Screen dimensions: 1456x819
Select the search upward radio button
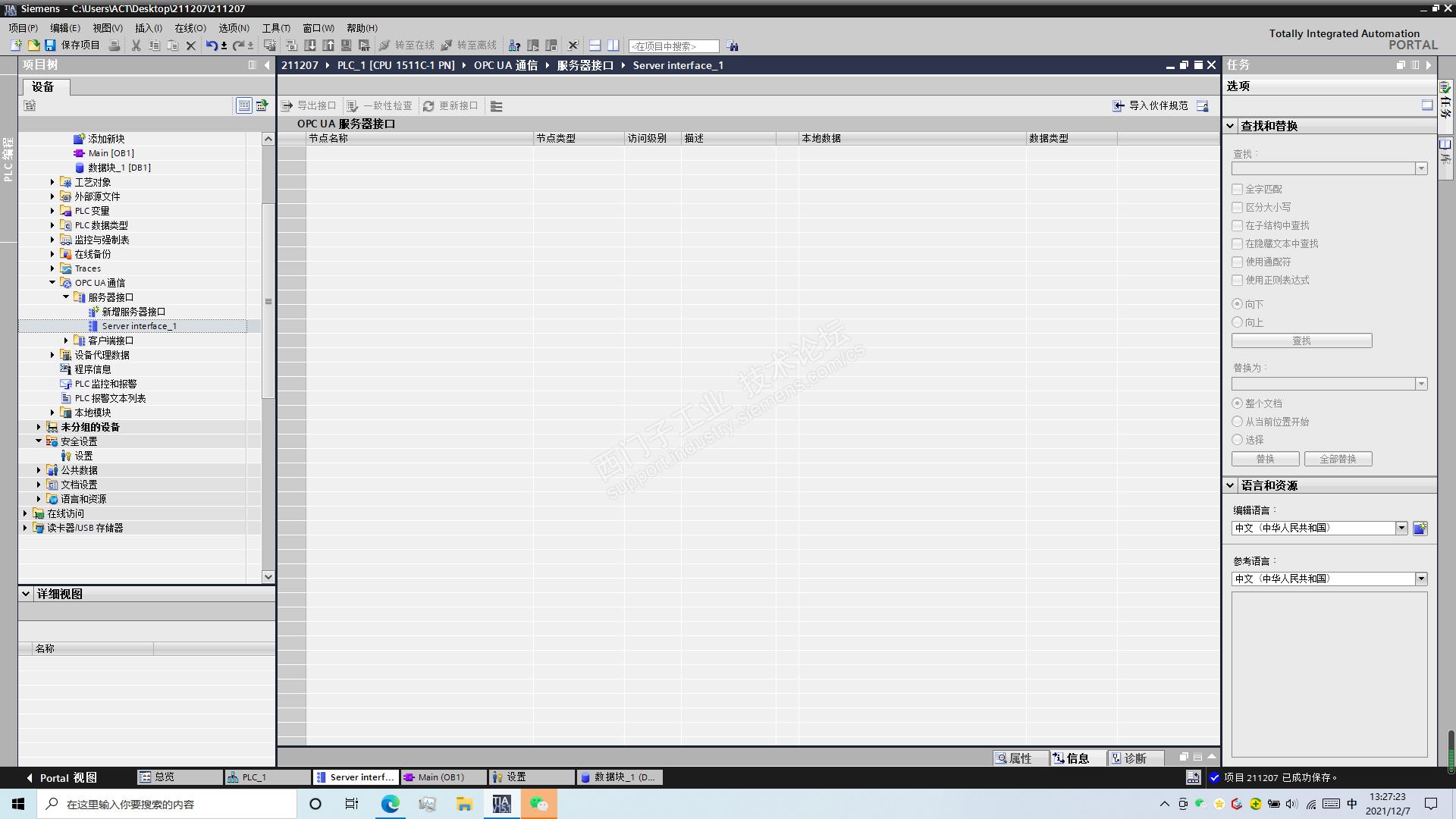pyautogui.click(x=1238, y=323)
